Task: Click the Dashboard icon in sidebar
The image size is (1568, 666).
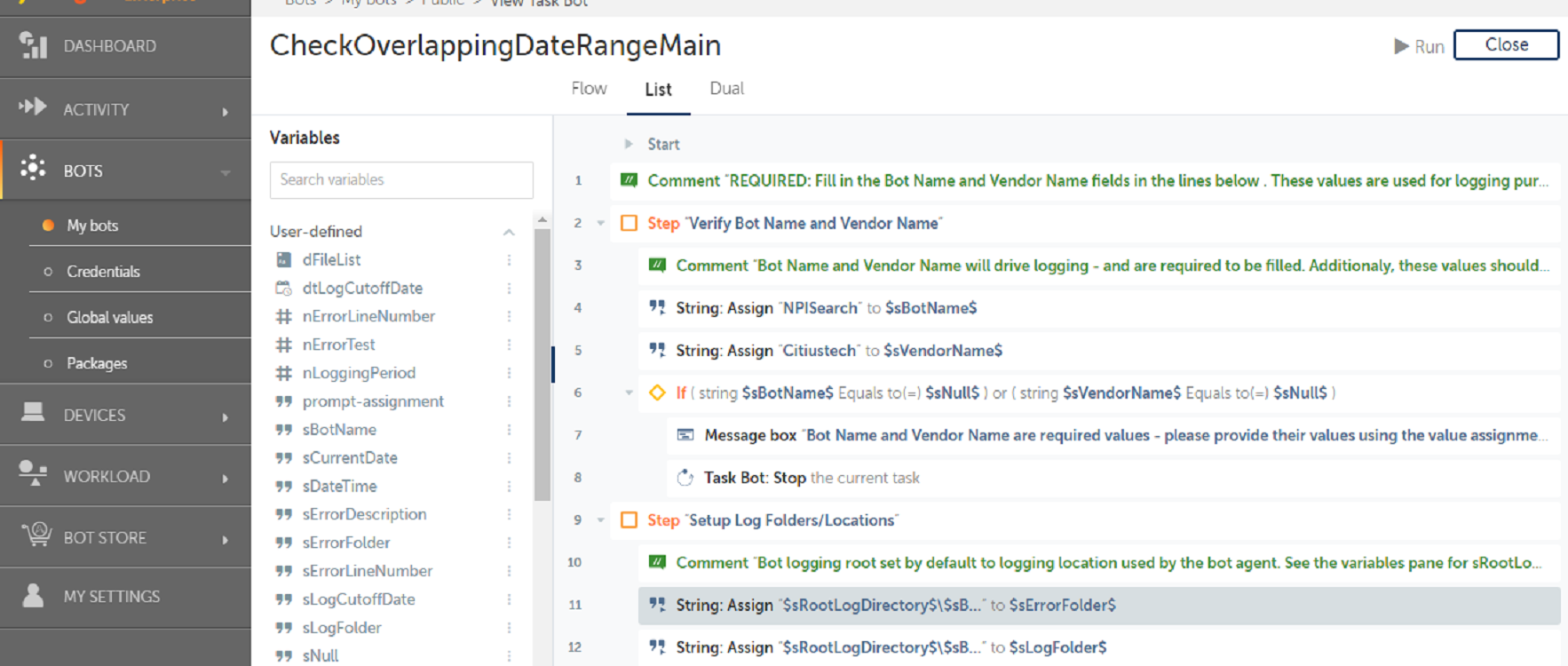Action: [x=34, y=45]
